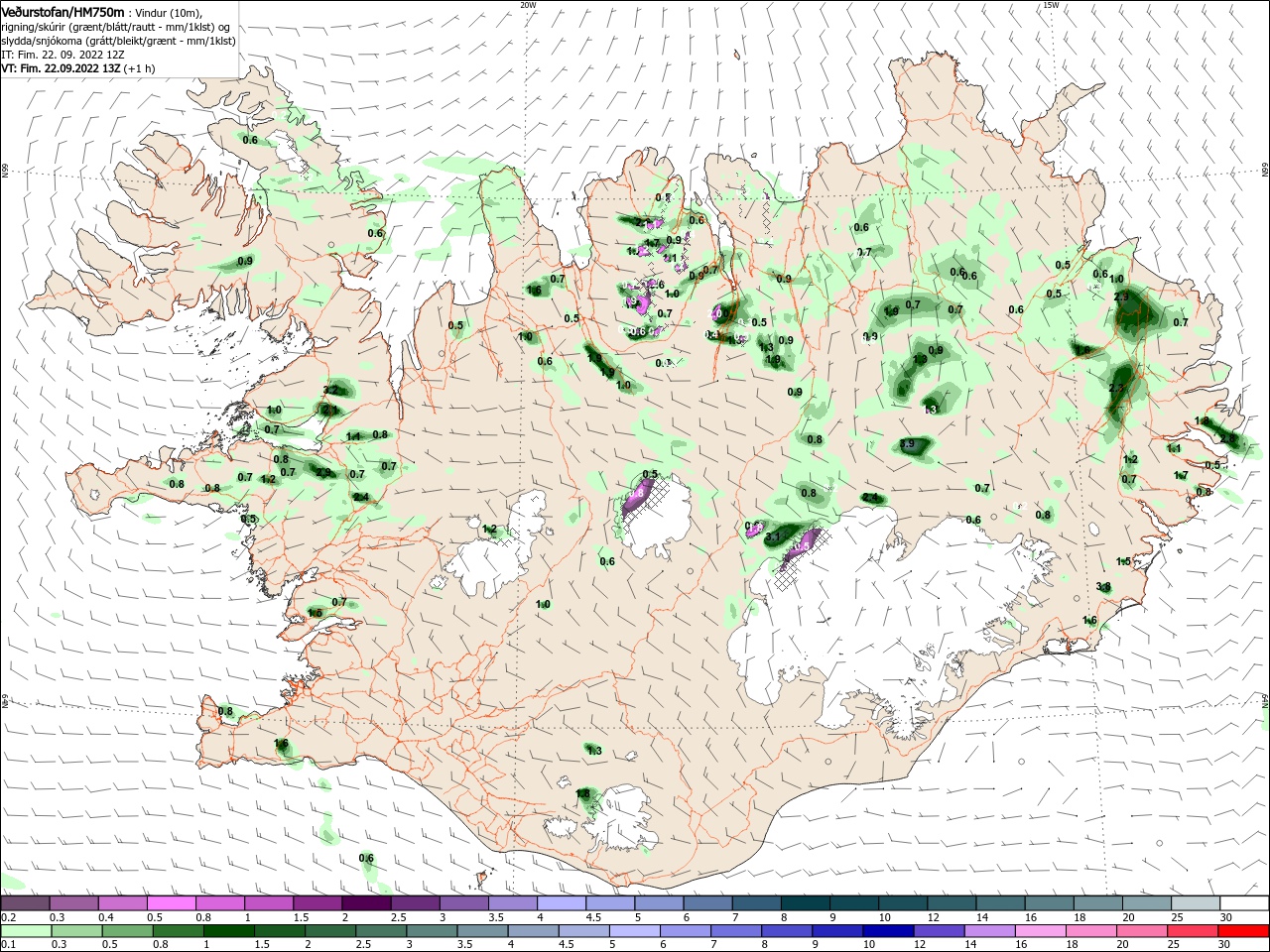Click the 0.4 legend scale label

106,917
